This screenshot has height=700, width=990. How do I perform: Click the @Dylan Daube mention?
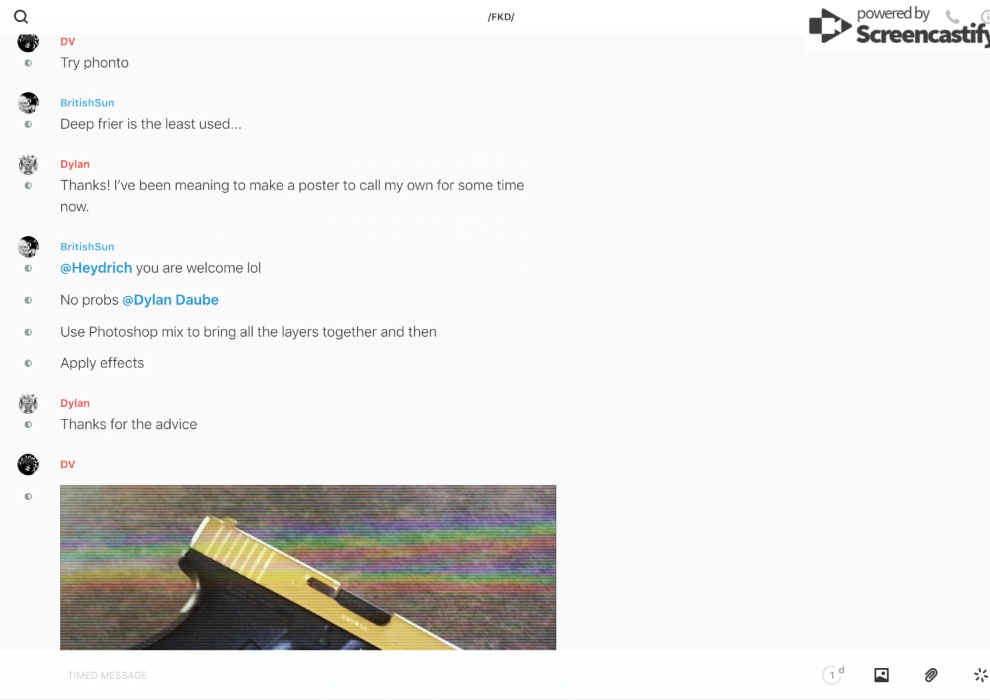(x=170, y=300)
